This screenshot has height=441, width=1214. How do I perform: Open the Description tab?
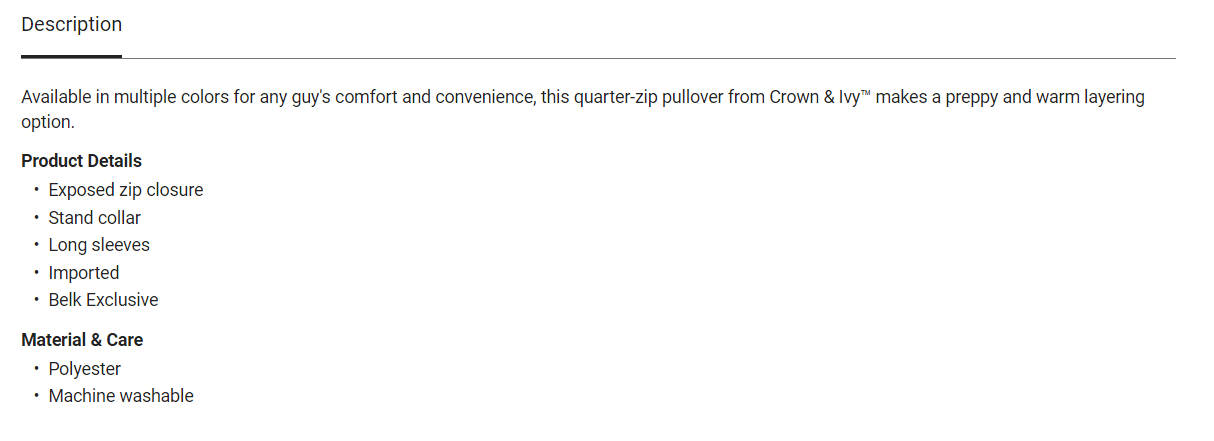(x=71, y=25)
